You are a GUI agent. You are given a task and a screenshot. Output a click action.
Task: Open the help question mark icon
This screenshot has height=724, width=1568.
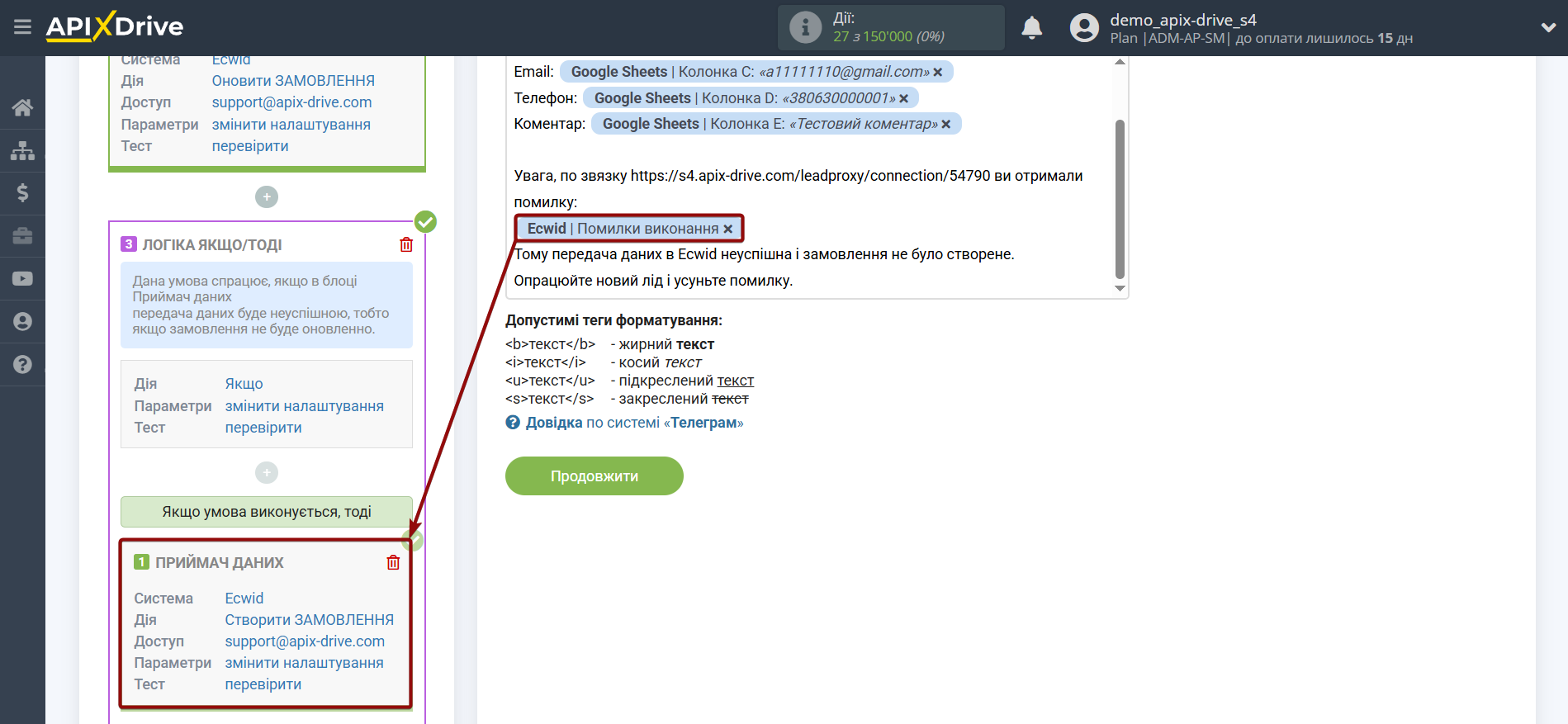coord(22,364)
